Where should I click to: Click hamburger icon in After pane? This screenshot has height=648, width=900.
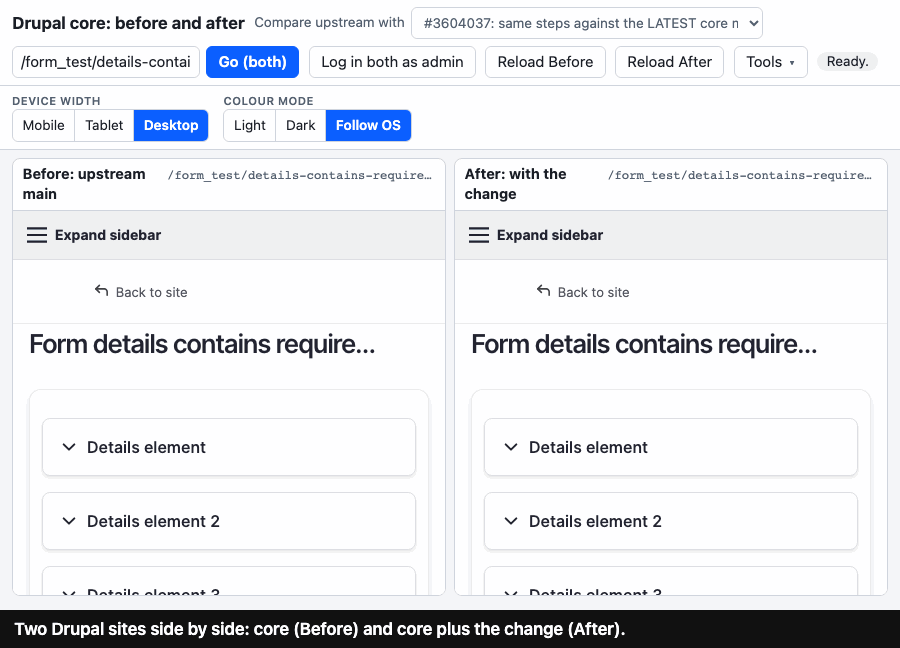(479, 235)
